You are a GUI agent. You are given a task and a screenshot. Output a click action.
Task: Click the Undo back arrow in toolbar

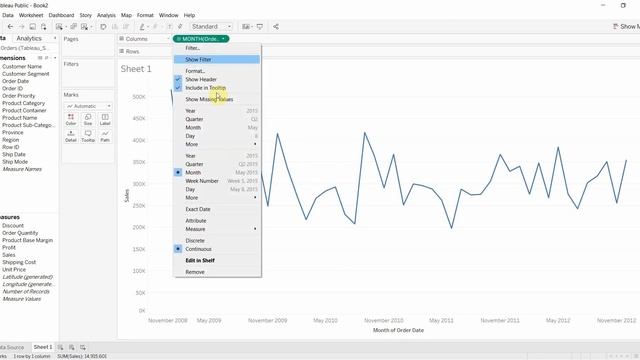tap(10, 27)
